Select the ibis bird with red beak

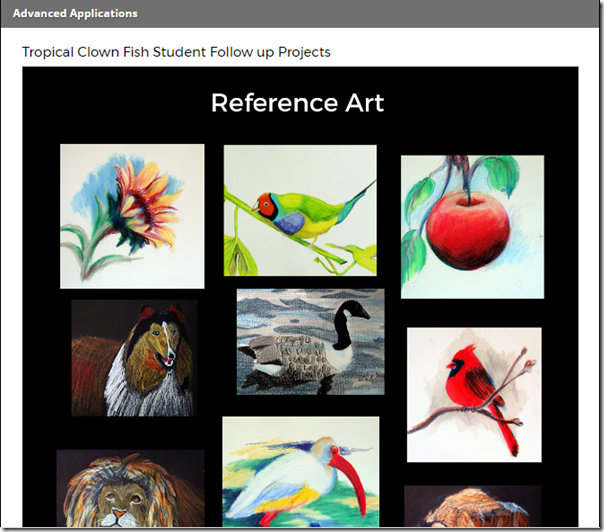(x=300, y=472)
